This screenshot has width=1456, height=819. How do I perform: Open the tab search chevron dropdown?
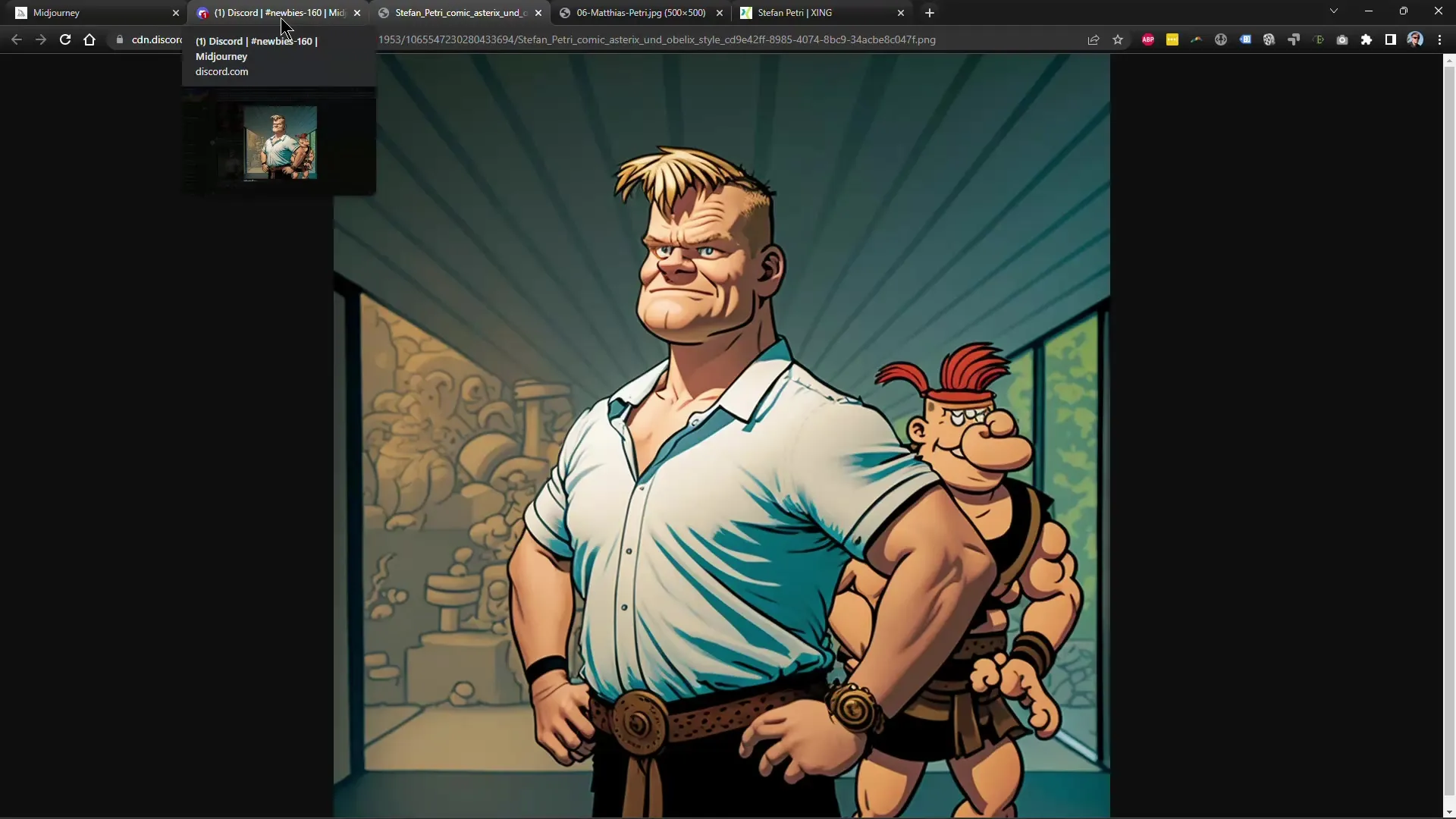[1334, 11]
